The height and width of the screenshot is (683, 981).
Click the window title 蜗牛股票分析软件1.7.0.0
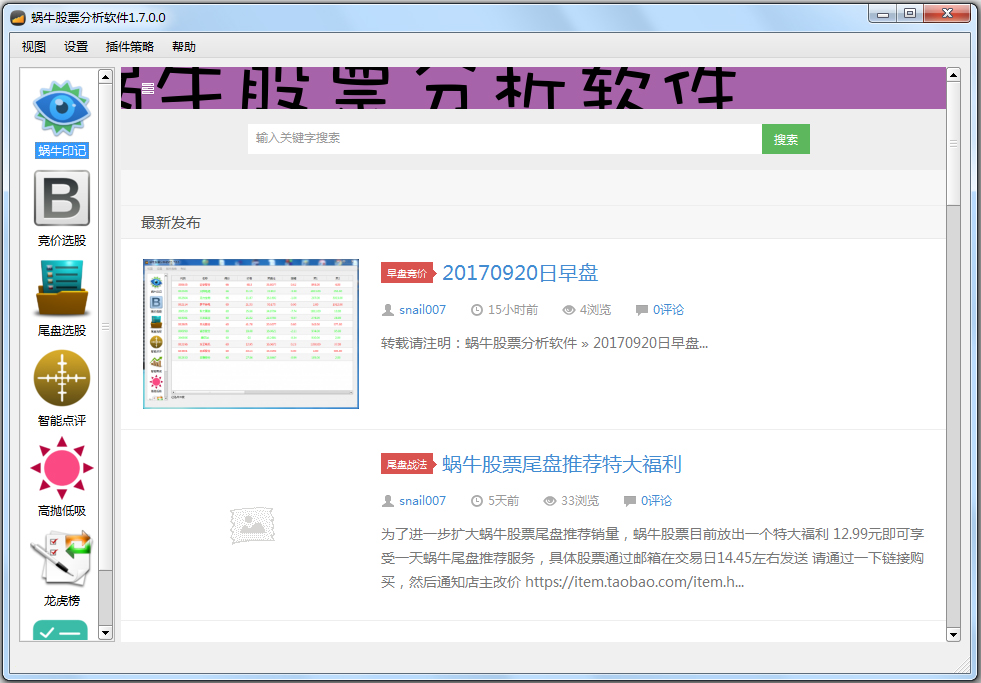pos(98,18)
